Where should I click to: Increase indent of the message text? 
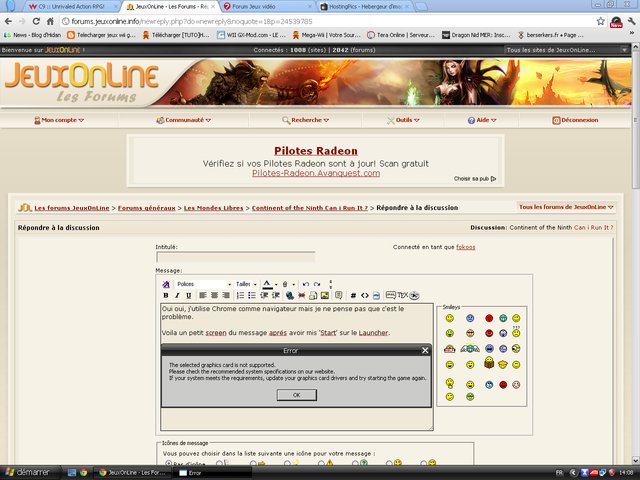tap(276, 295)
